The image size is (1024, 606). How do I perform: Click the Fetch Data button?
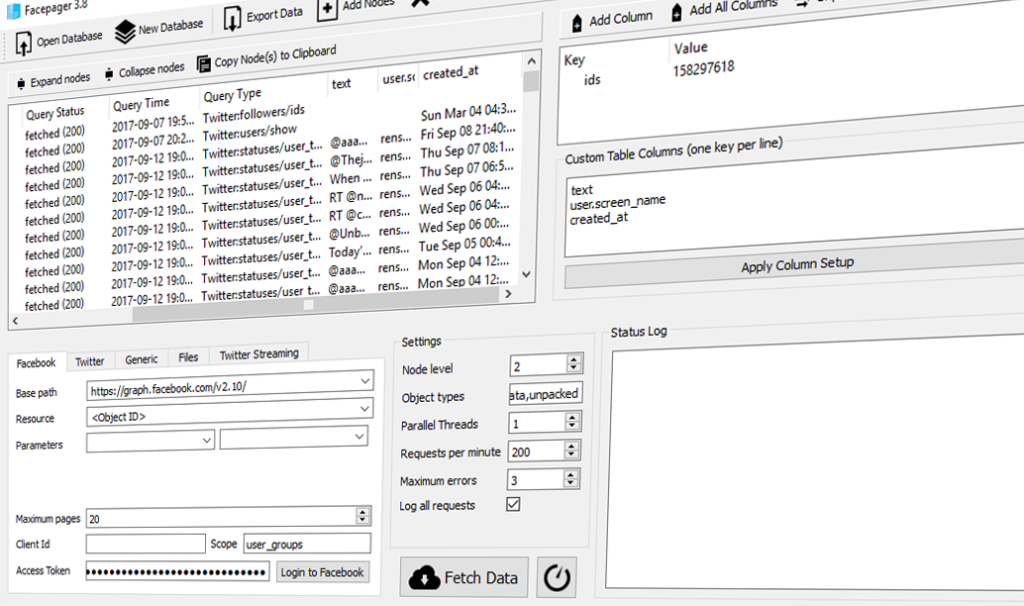click(x=464, y=578)
